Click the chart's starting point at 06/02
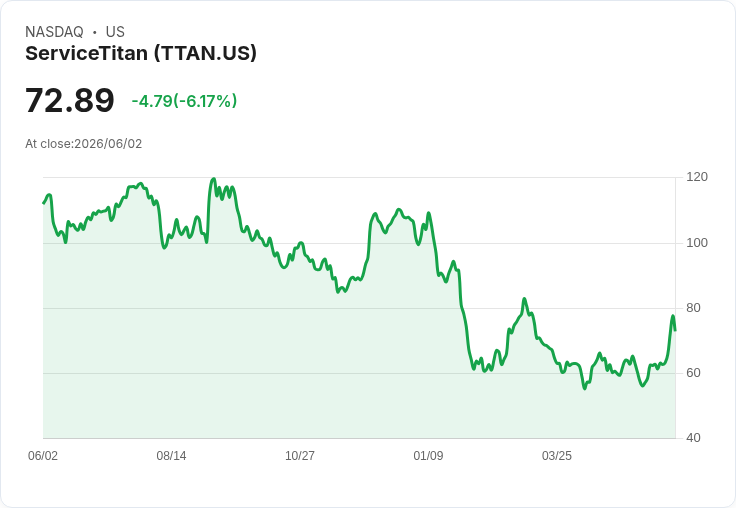The height and width of the screenshot is (508, 736). point(43,203)
